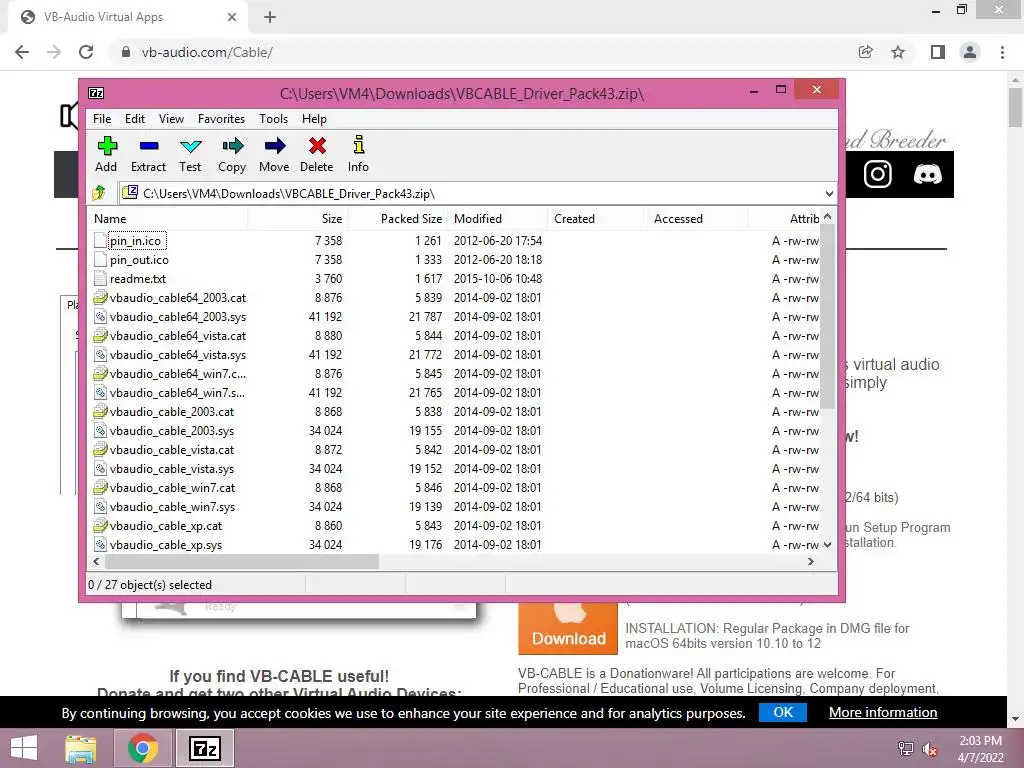Open the Chrome profile avatar
Image resolution: width=1024 pixels, height=768 pixels.
point(970,52)
